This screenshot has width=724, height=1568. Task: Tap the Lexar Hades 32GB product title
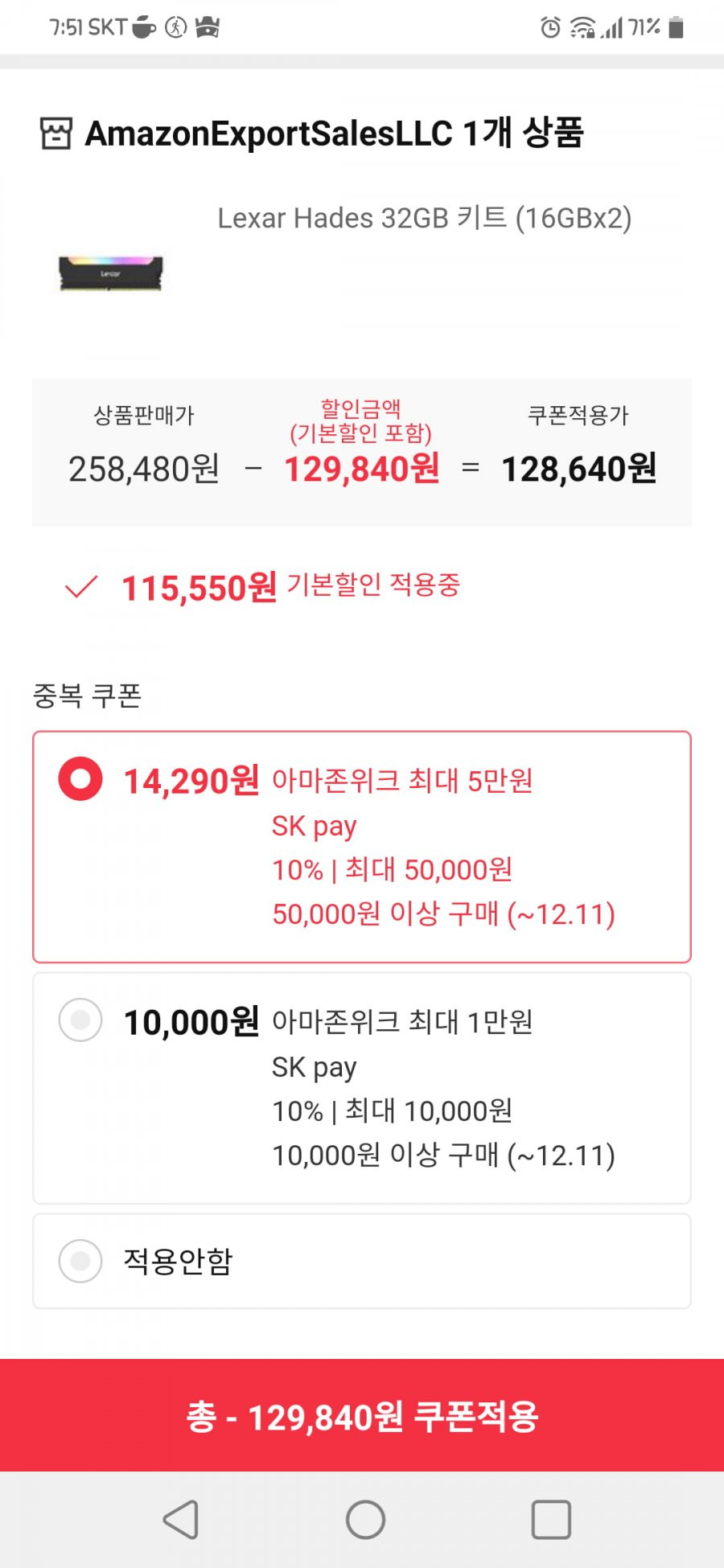425,218
